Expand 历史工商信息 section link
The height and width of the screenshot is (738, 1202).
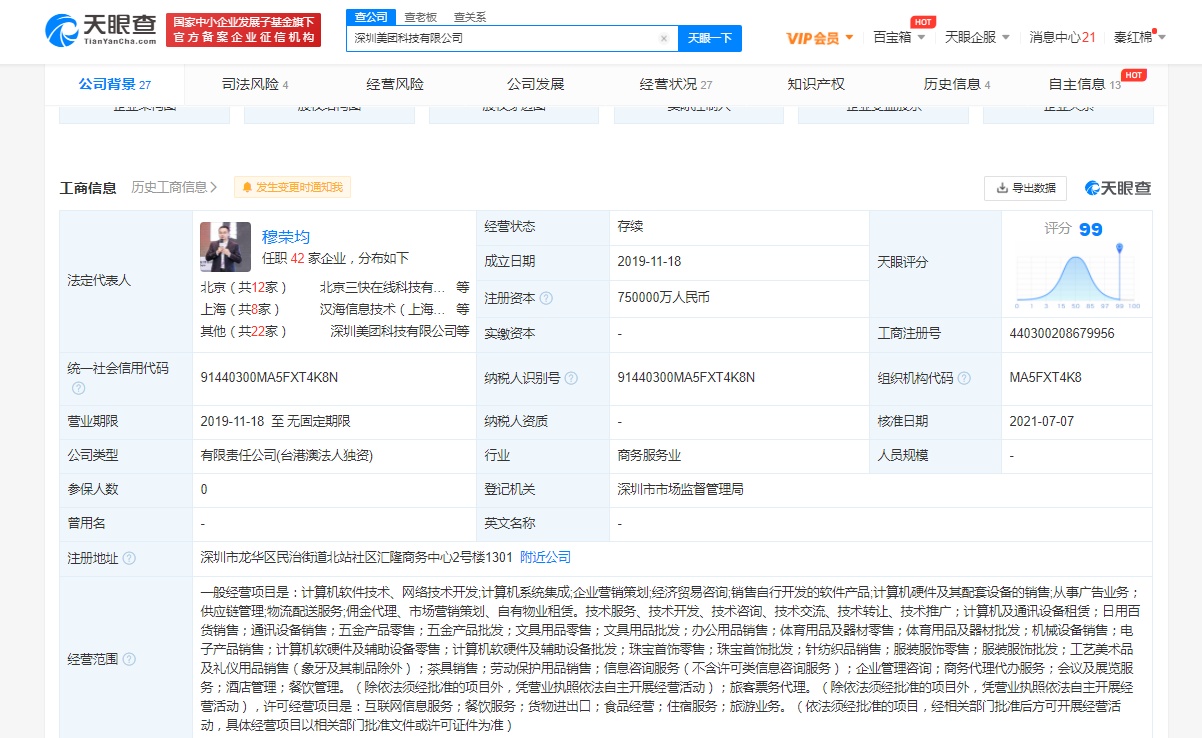coord(174,187)
